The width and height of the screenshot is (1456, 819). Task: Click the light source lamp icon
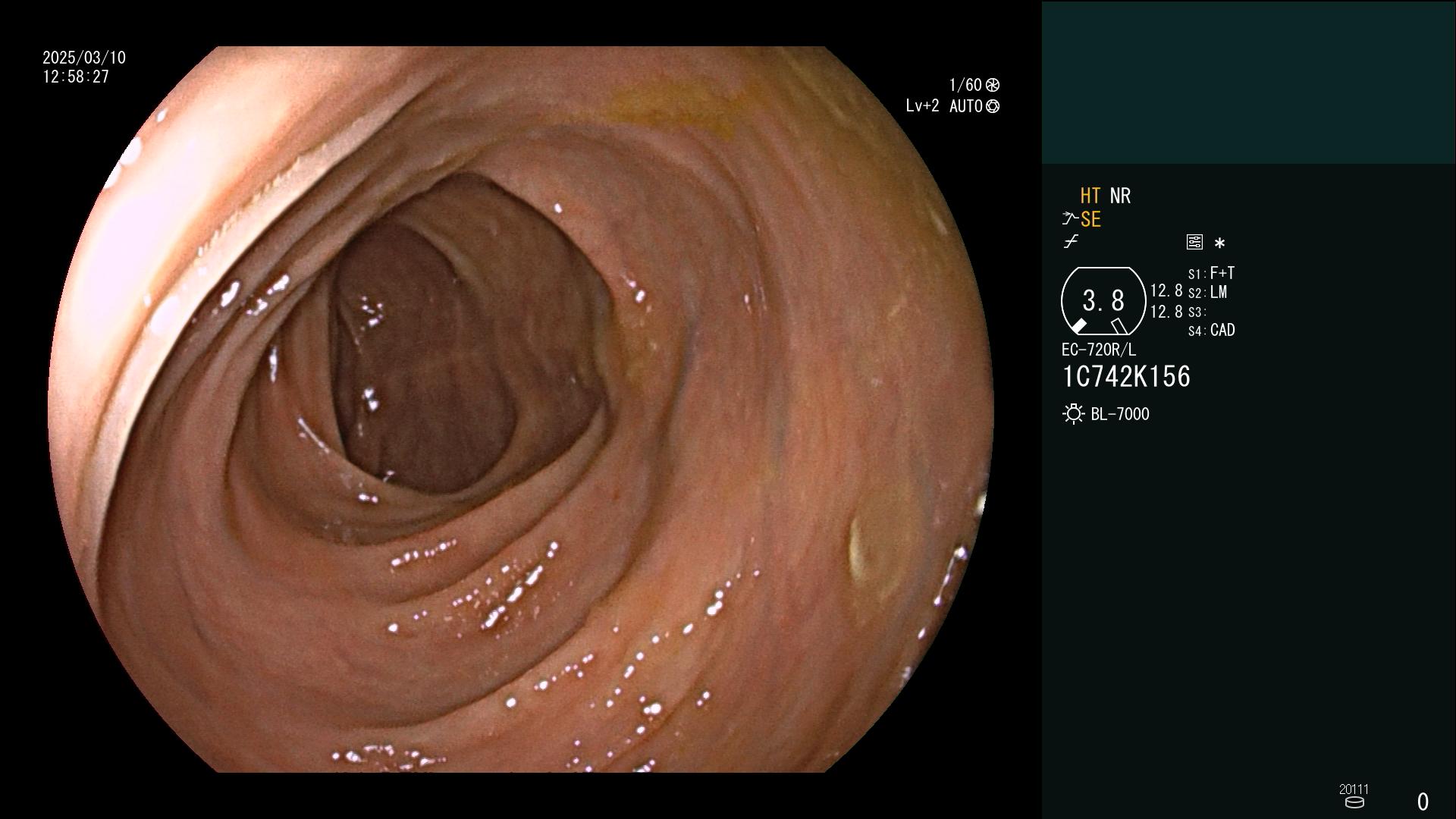(x=1074, y=414)
